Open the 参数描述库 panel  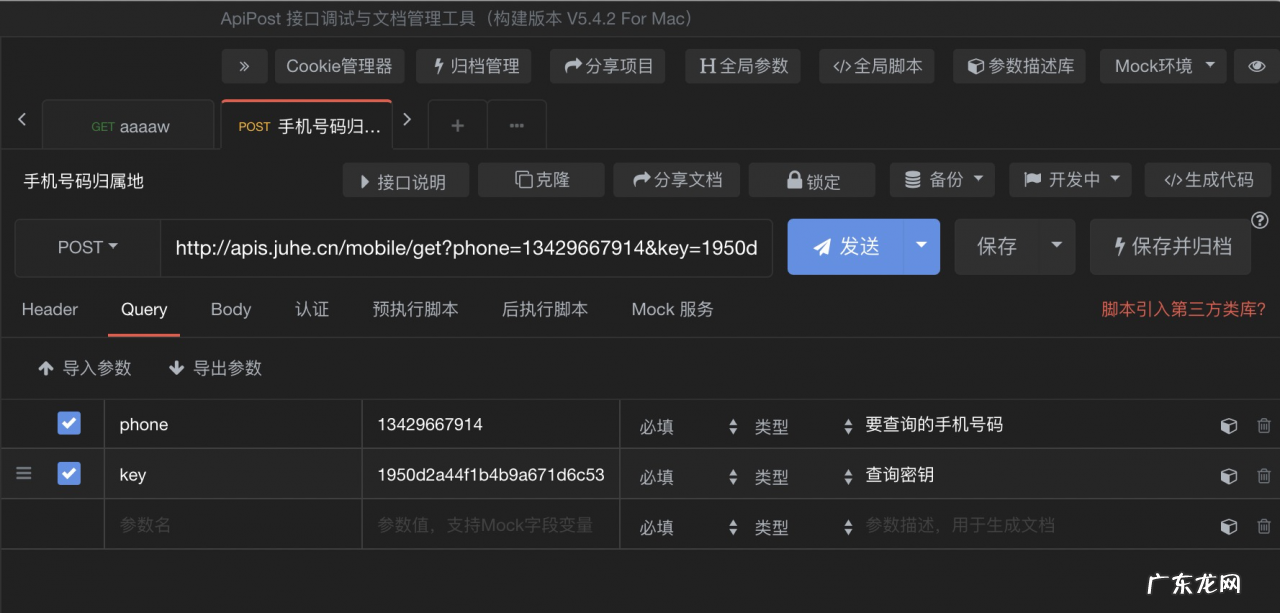click(x=1019, y=66)
